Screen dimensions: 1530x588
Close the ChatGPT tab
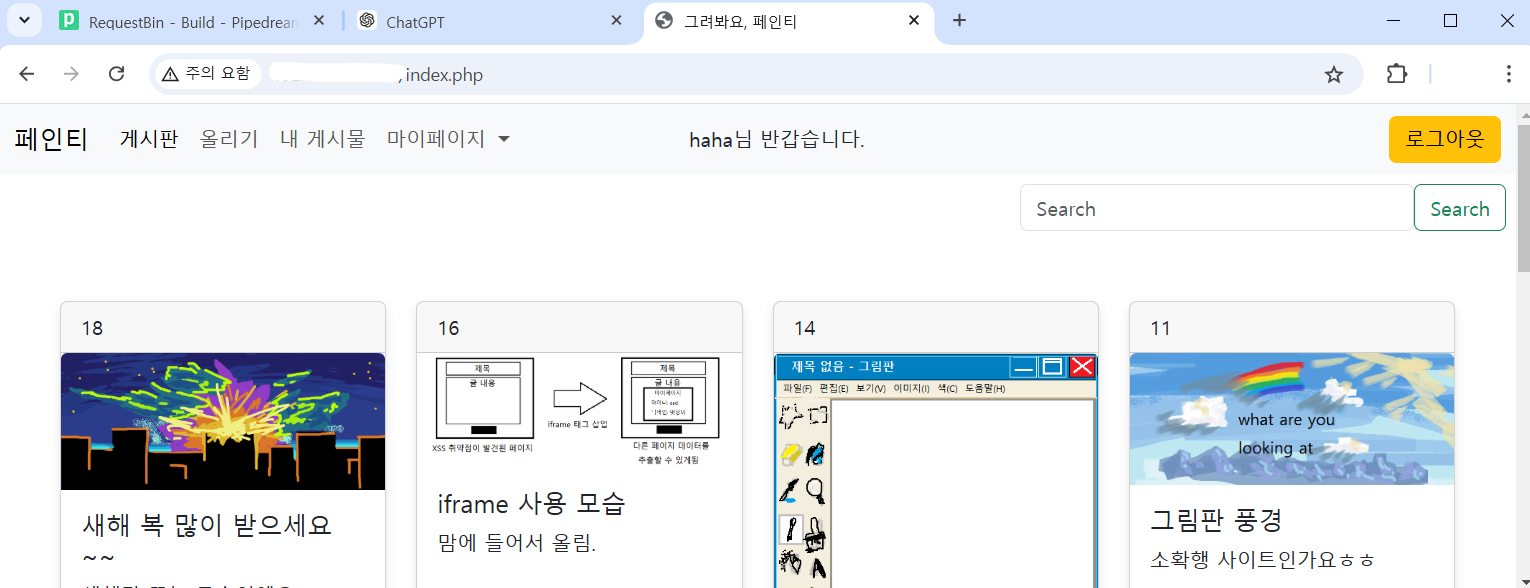point(616,21)
